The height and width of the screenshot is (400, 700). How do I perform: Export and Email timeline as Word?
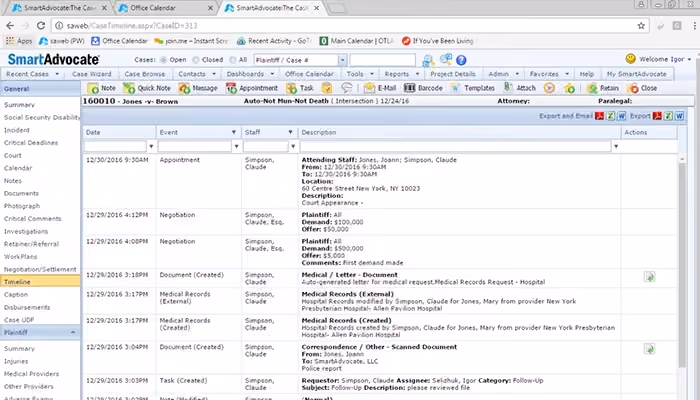621,116
